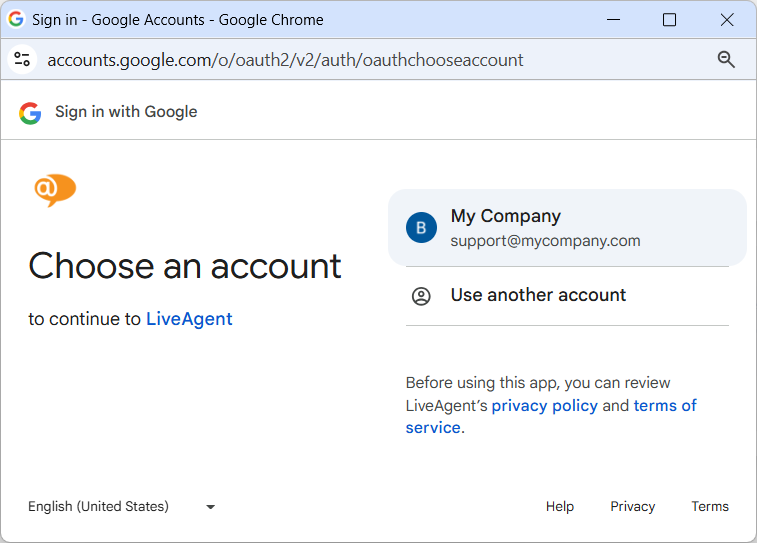Click the Help footer link
The image size is (757, 543).
coord(559,507)
